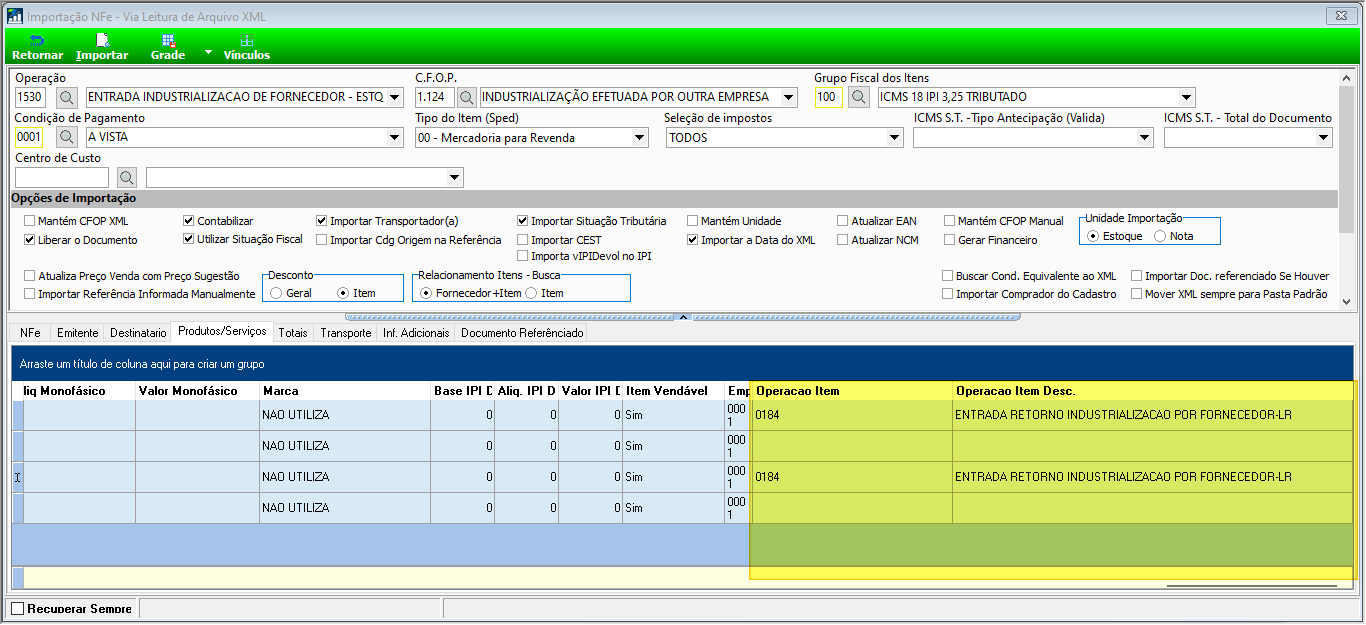Click the Vínculos toolbar icon
This screenshot has width=1366, height=625.
coord(247,47)
